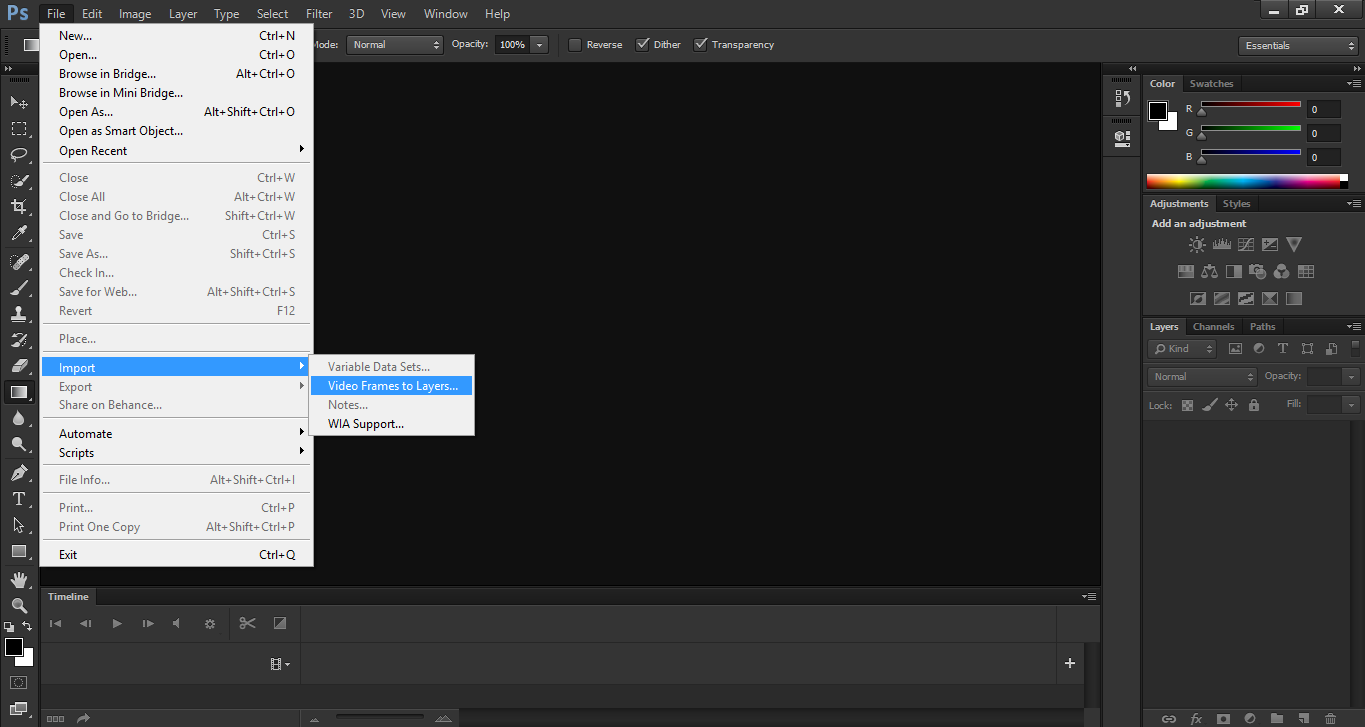Click Create new group folder icon
This screenshot has height=727, width=1365.
(x=1276, y=718)
